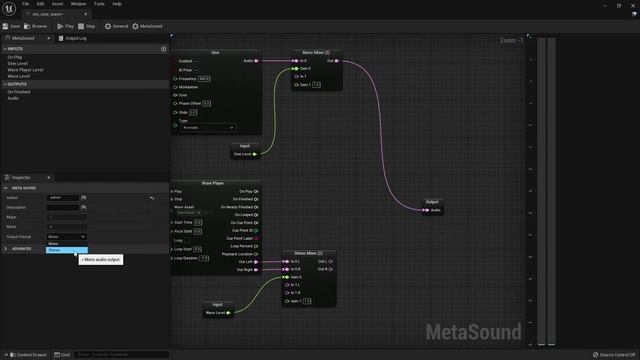Viewport: 640px width, 360px height.
Task: Open the Cmd console button
Action: tap(62, 355)
